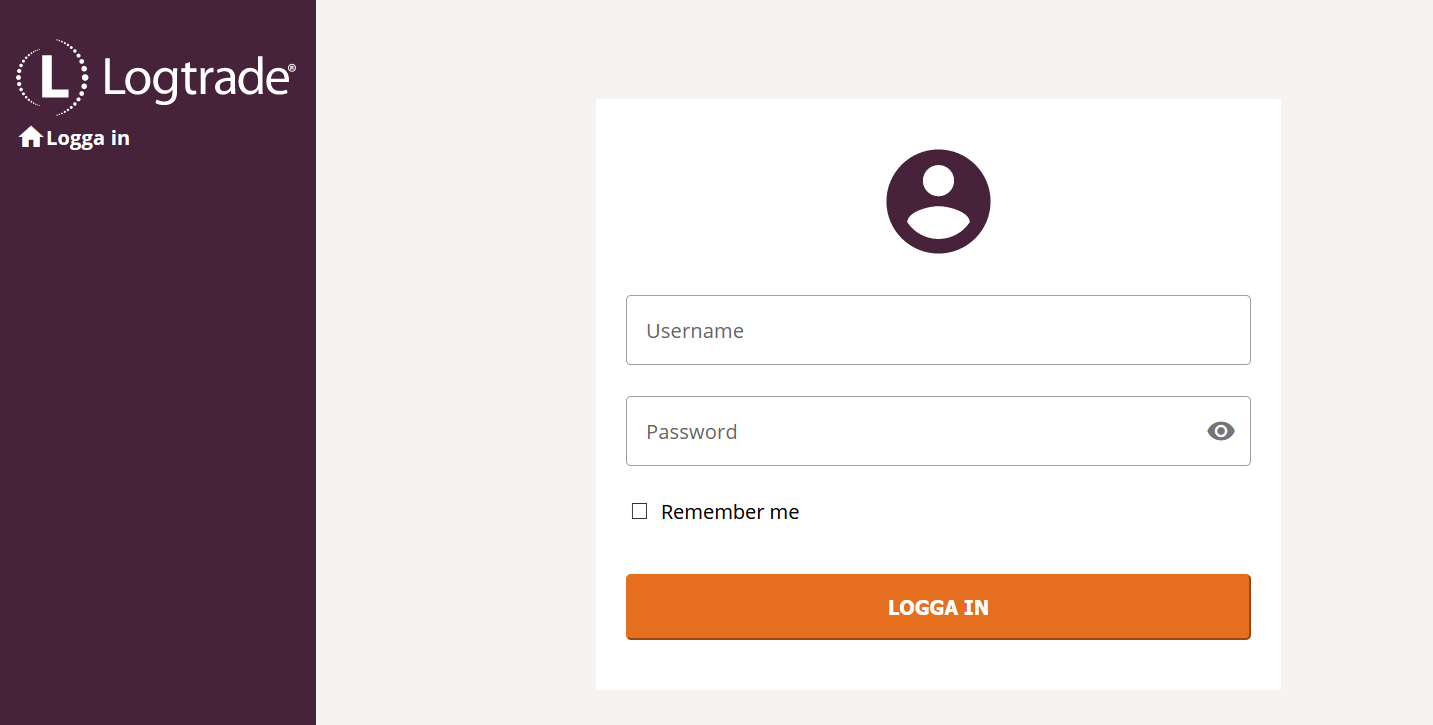1433x725 pixels.
Task: Submit the login form with LOGGA IN
Action: pyautogui.click(x=938, y=607)
